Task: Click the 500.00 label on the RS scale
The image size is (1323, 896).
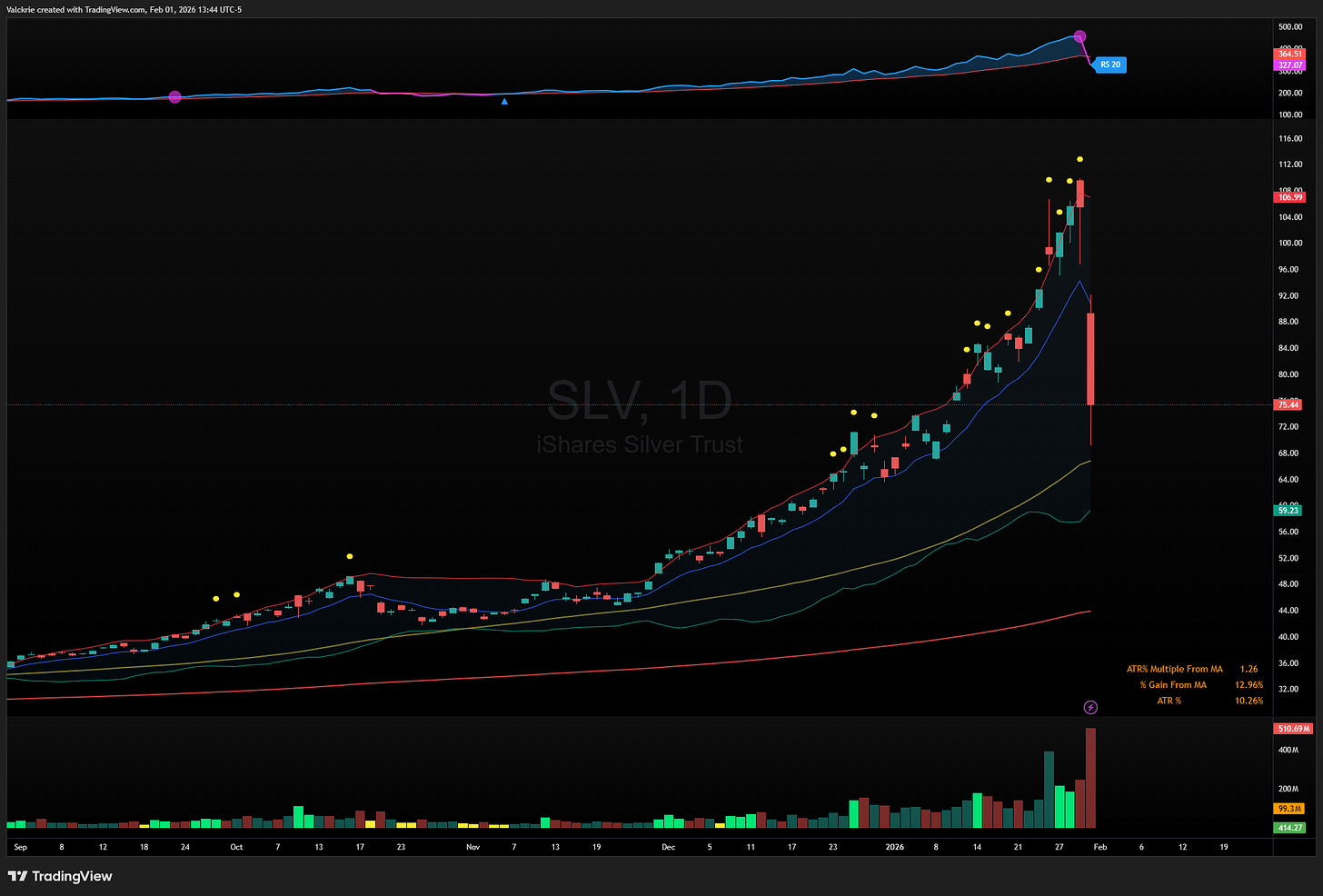Action: [1291, 27]
